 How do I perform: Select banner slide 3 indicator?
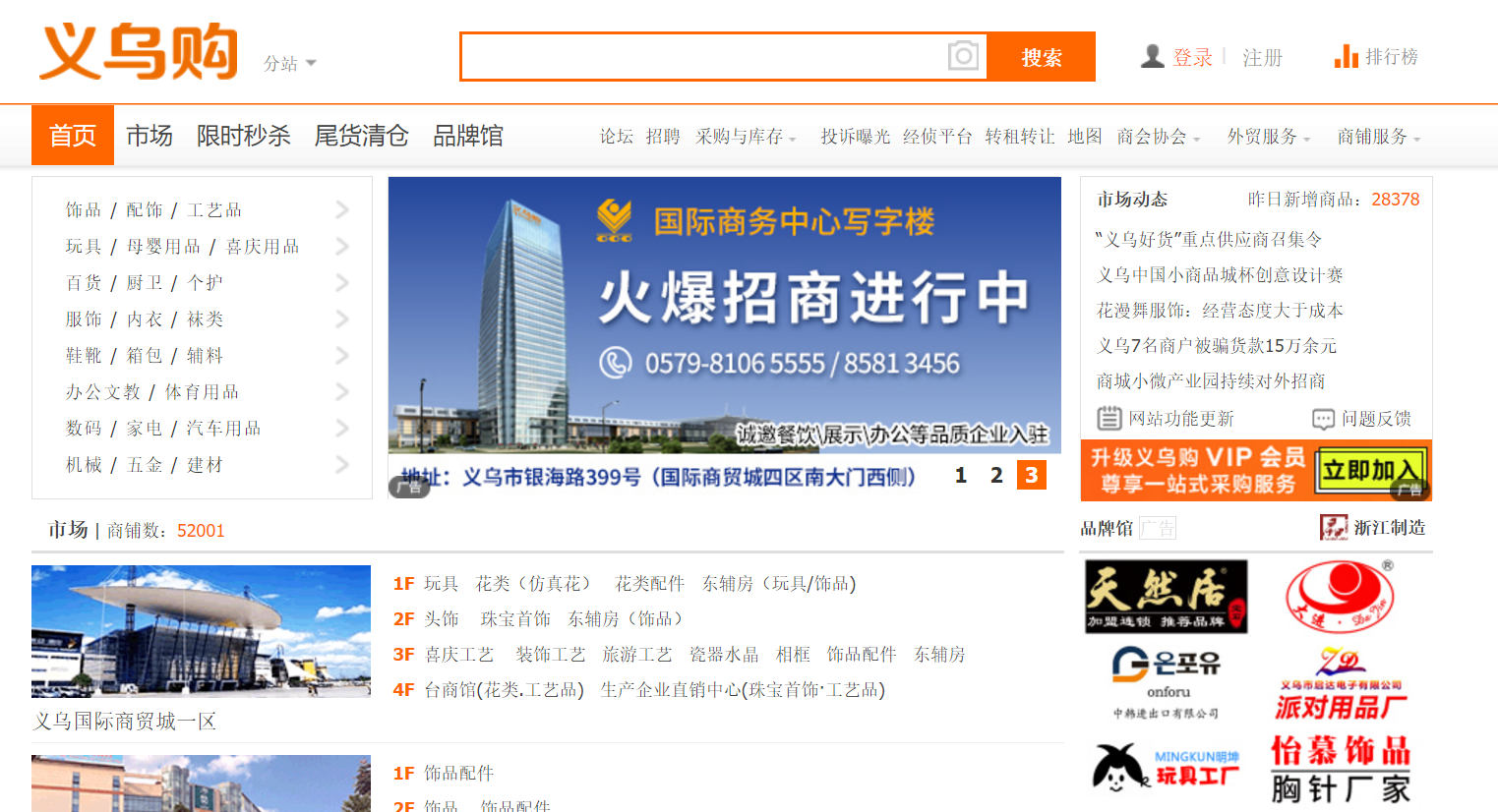point(1032,476)
